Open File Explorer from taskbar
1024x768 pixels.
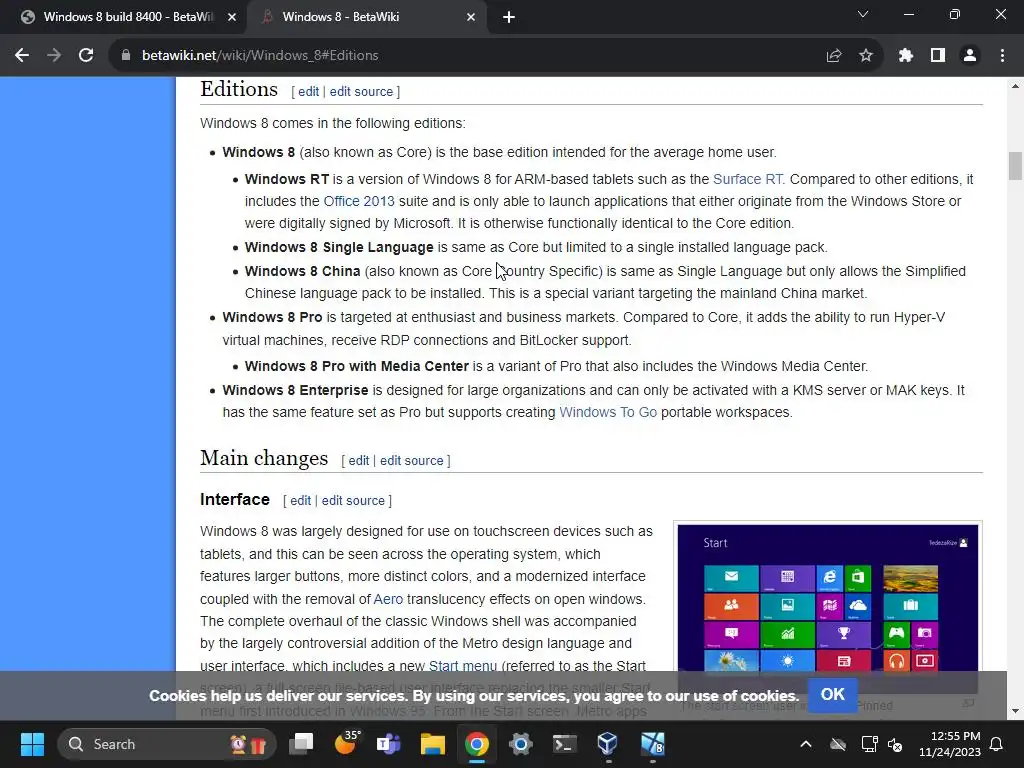tap(432, 744)
